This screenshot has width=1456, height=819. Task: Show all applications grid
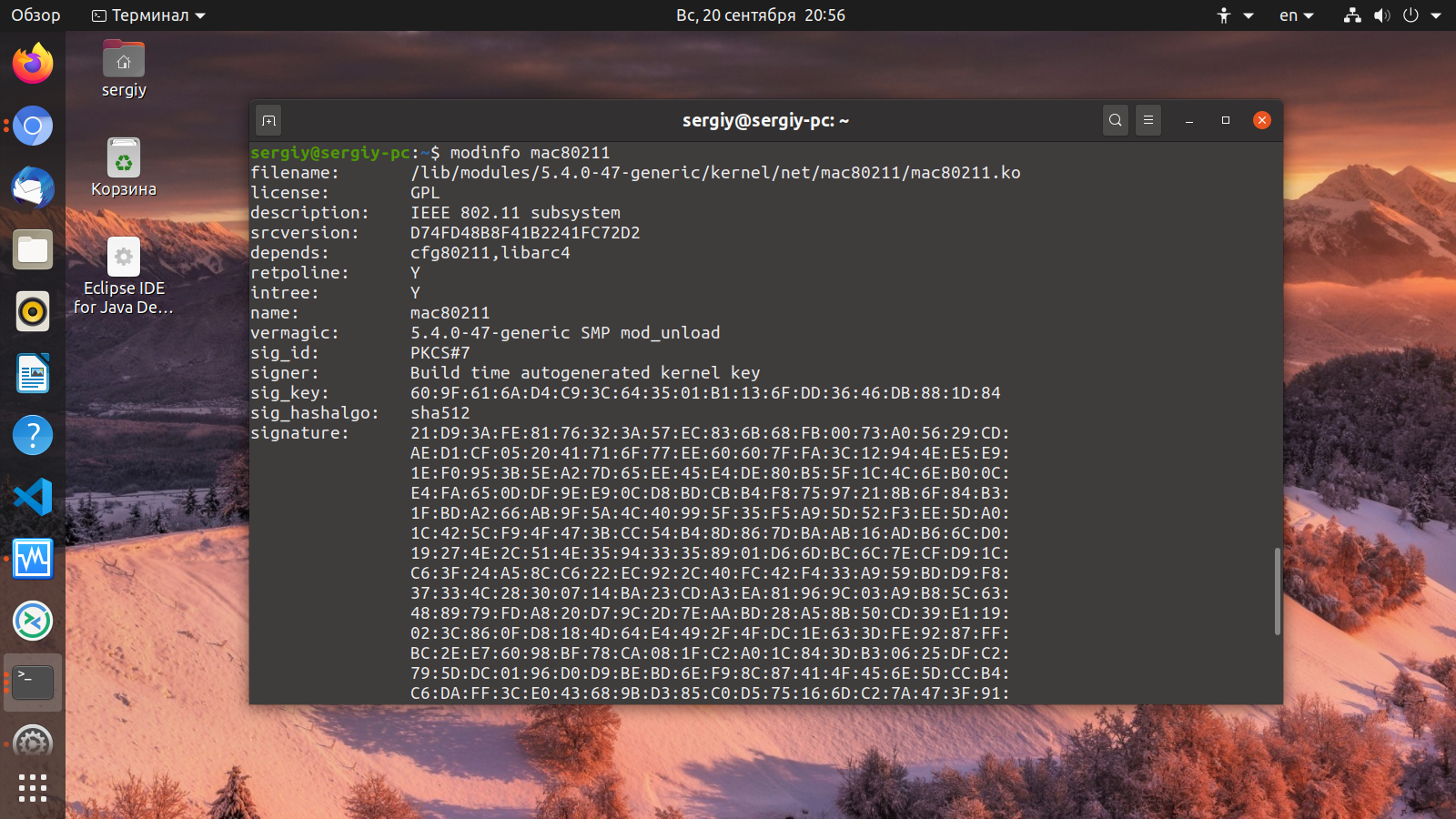pos(33,788)
